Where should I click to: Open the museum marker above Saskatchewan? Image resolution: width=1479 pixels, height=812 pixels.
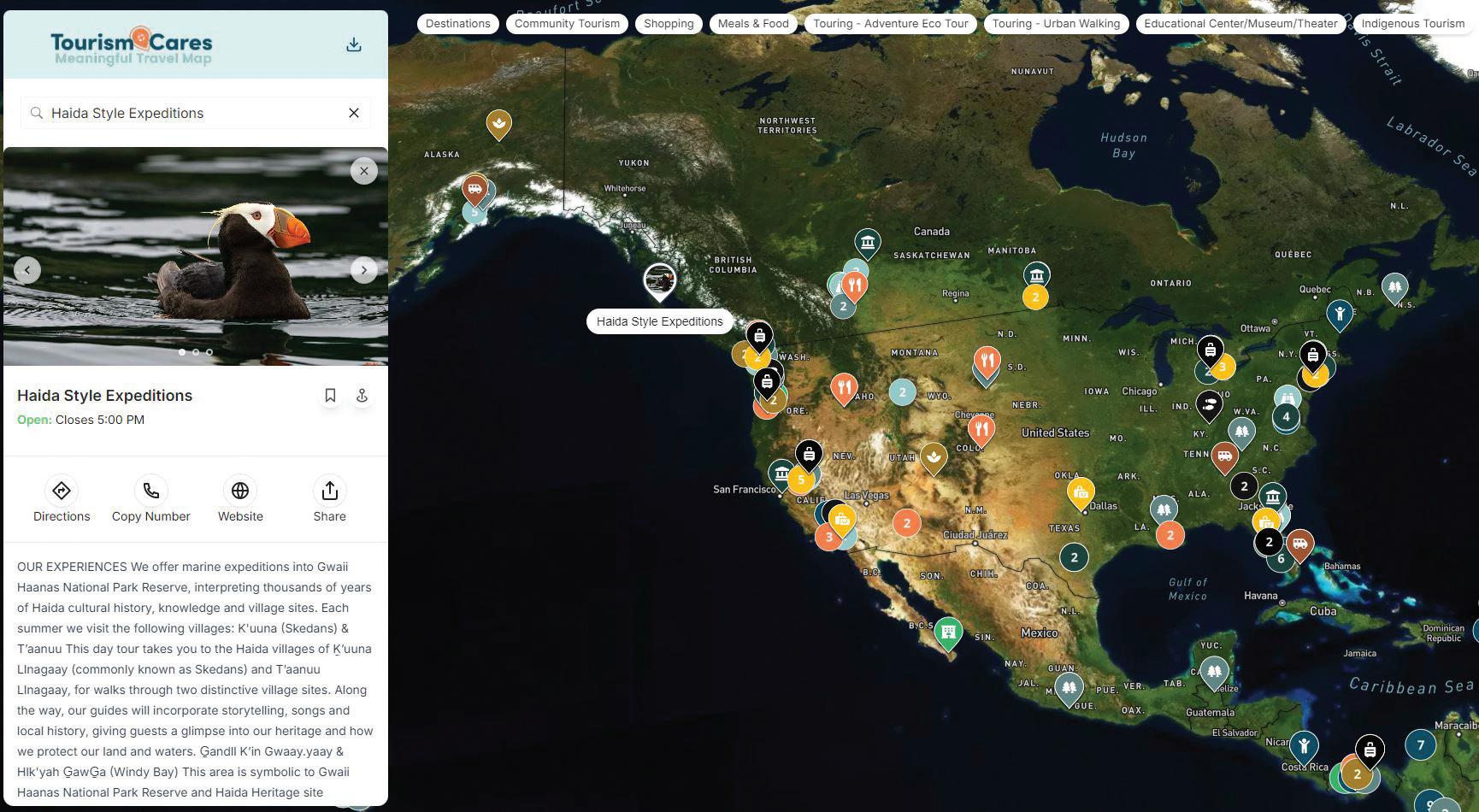point(868,244)
